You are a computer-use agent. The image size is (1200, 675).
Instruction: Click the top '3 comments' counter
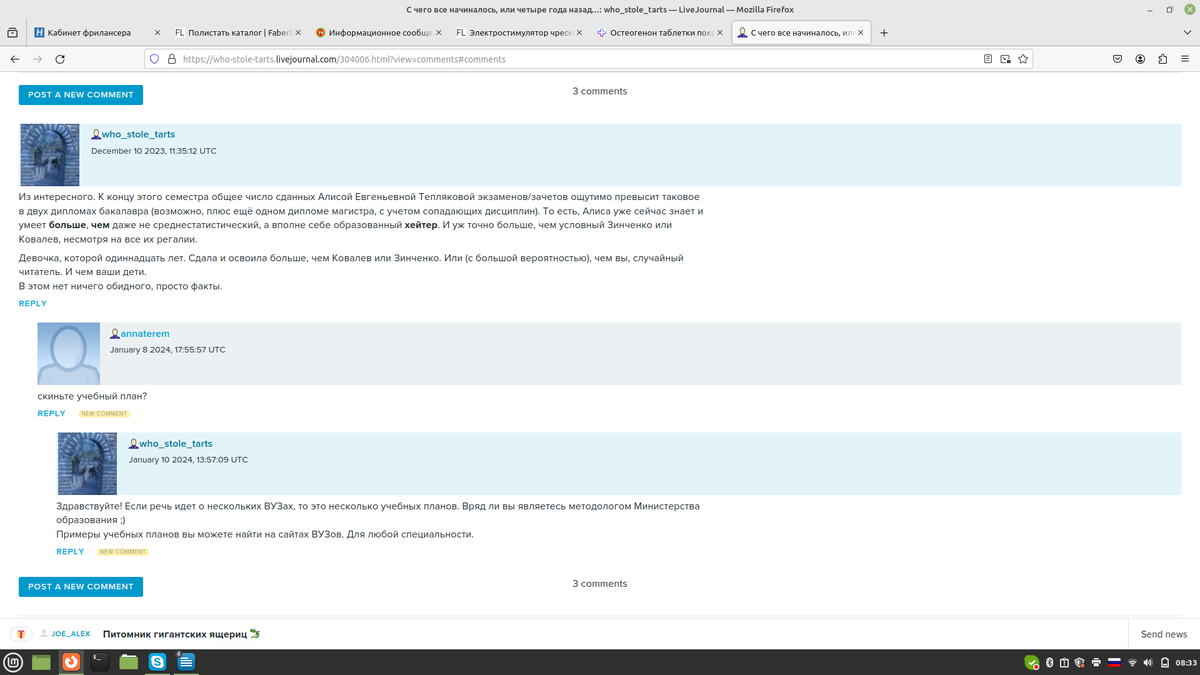click(600, 91)
